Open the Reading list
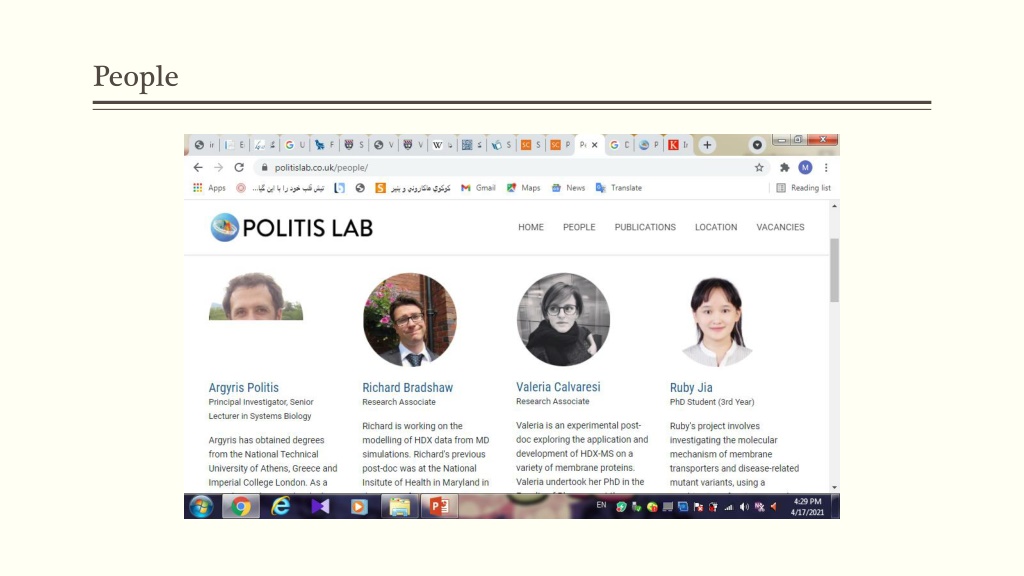Image resolution: width=1024 pixels, height=576 pixels. point(803,187)
